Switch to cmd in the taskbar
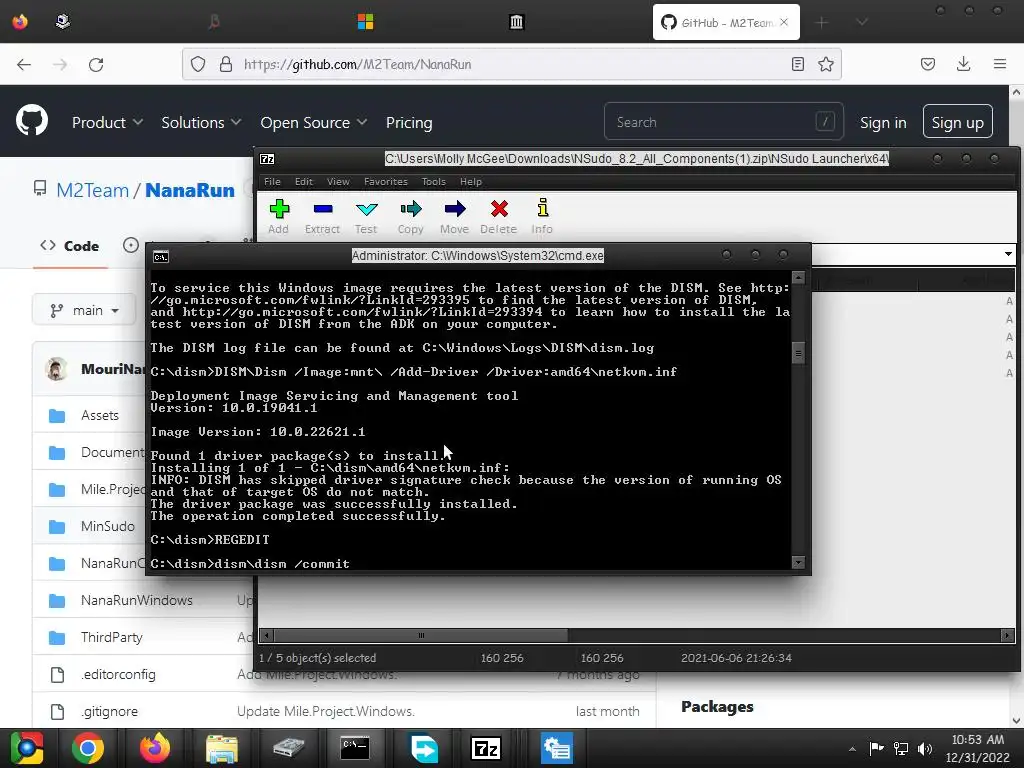This screenshot has height=768, width=1024. (x=355, y=748)
